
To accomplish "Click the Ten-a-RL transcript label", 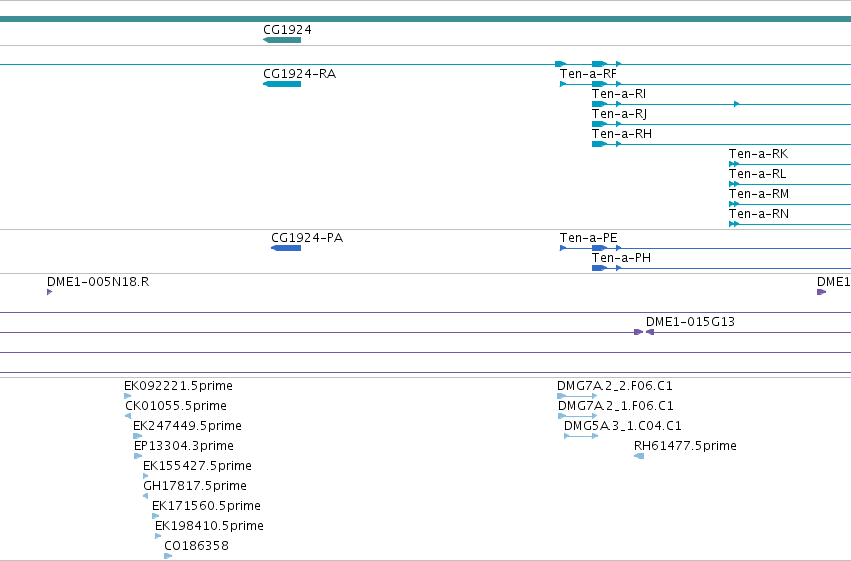I will coord(758,174).
